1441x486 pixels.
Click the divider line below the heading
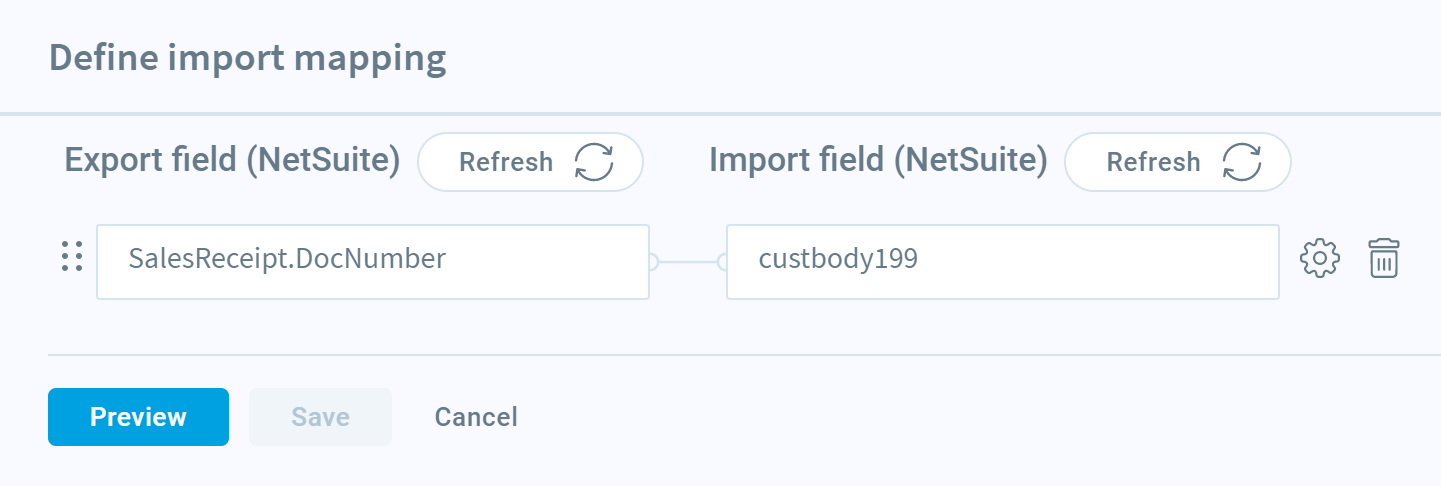coord(720,113)
